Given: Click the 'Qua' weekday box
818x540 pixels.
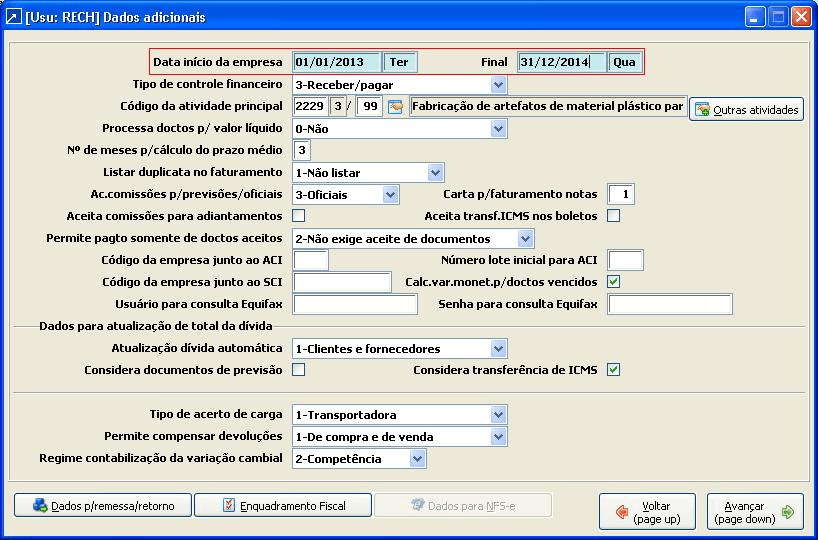Looking at the screenshot, I should point(625,62).
